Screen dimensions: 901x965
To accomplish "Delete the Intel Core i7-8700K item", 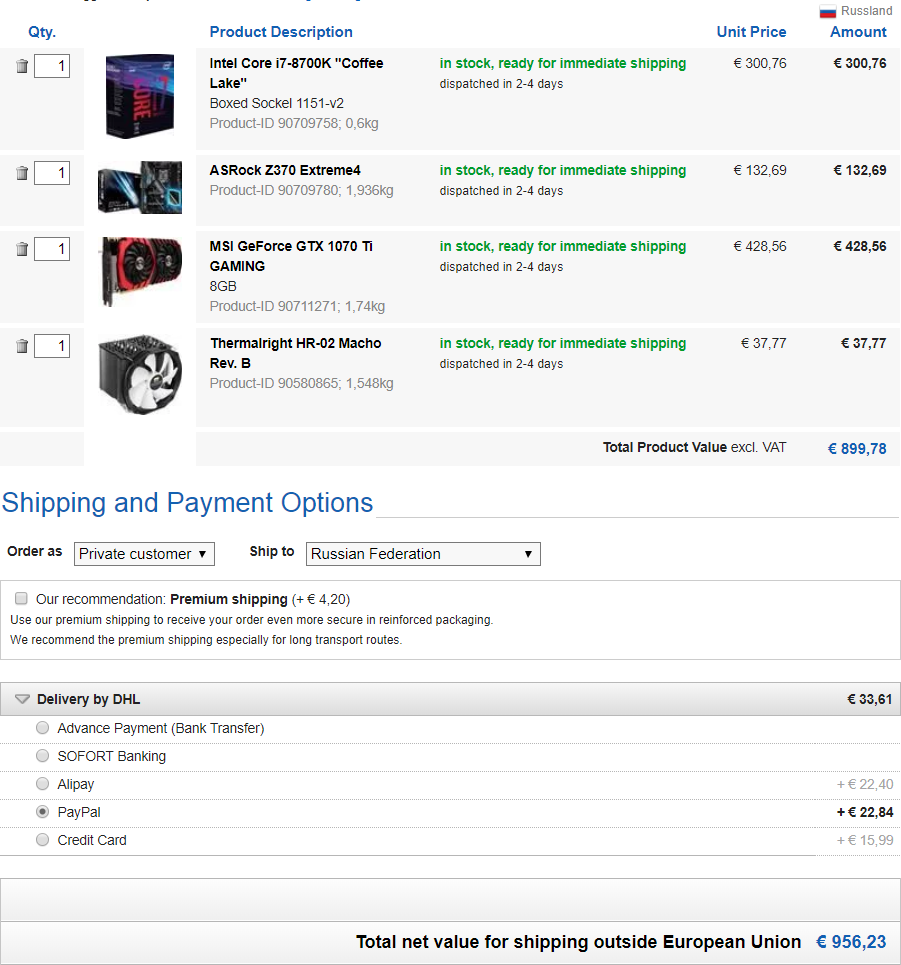I will tap(22, 67).
